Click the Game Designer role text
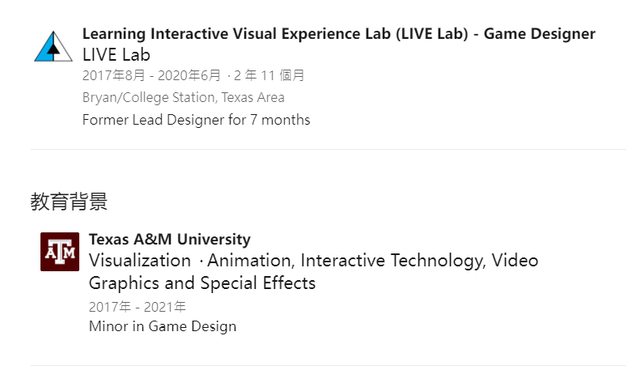 (x=540, y=34)
